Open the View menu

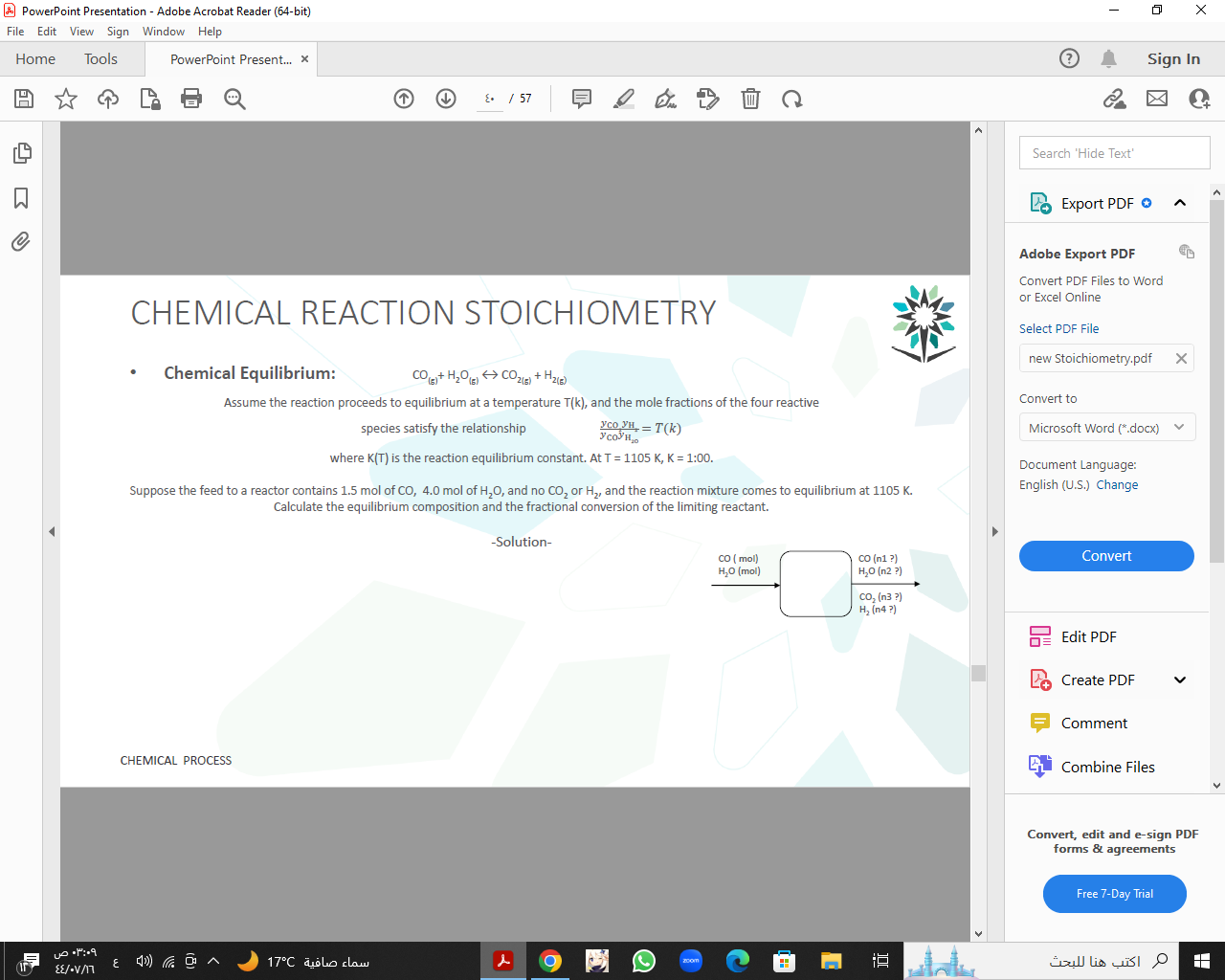pos(81,31)
